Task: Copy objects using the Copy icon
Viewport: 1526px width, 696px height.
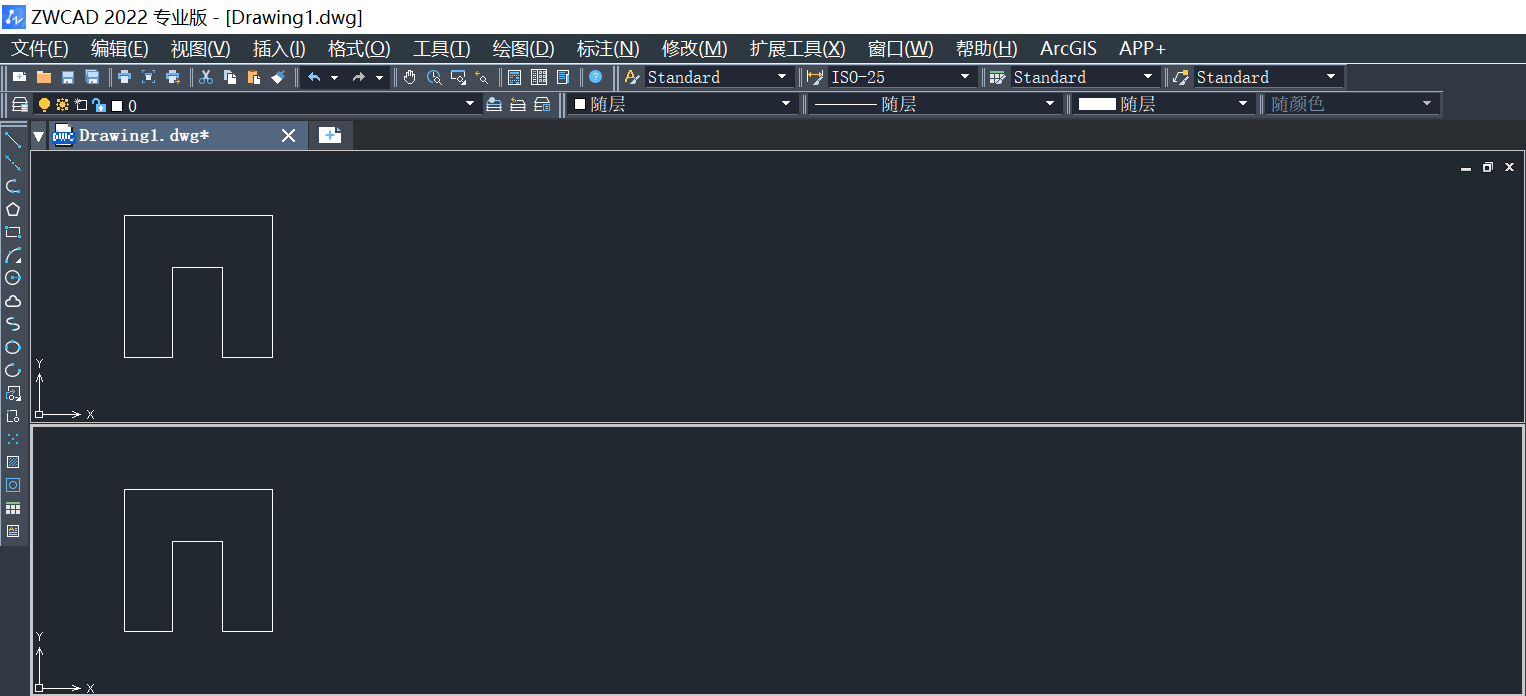Action: click(230, 77)
